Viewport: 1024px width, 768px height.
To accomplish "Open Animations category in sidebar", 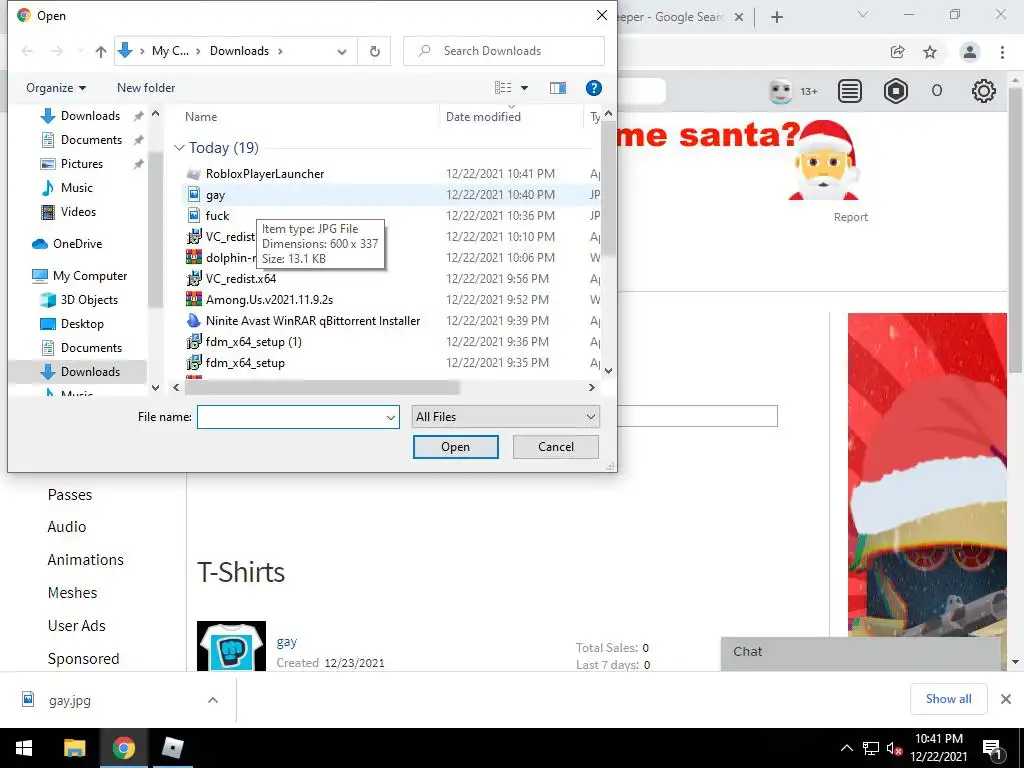I will point(86,560).
